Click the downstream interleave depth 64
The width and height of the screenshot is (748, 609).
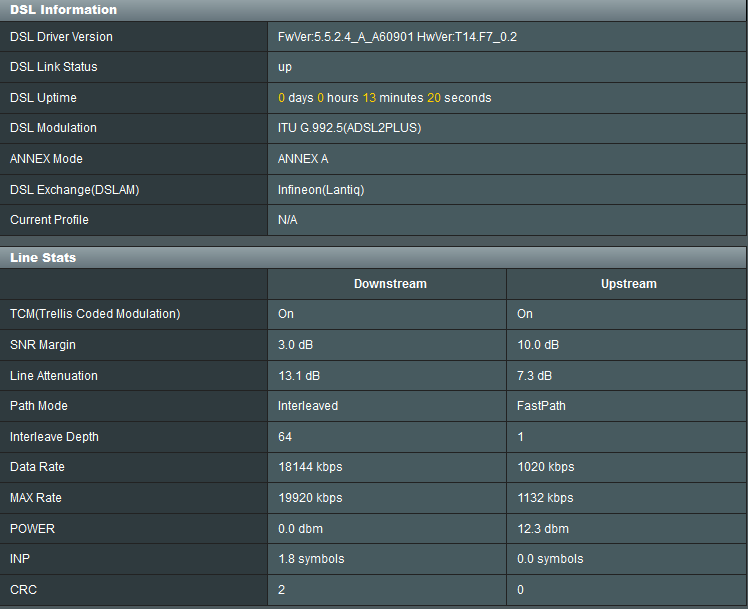tap(285, 437)
